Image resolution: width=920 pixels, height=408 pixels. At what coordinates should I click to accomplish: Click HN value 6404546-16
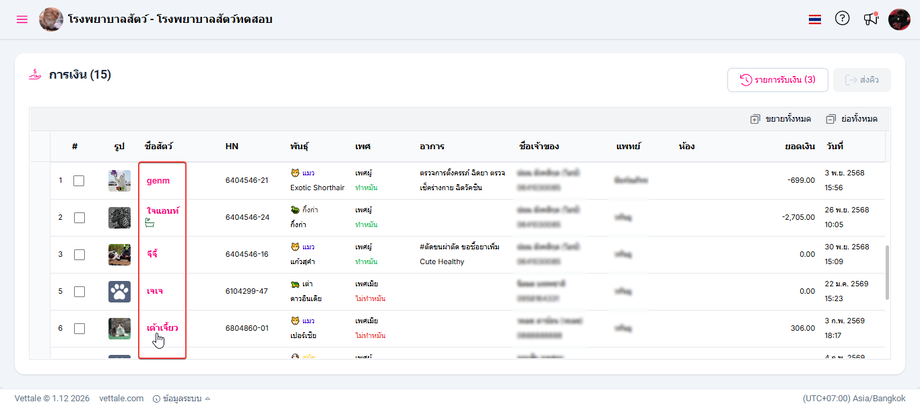click(x=246, y=254)
